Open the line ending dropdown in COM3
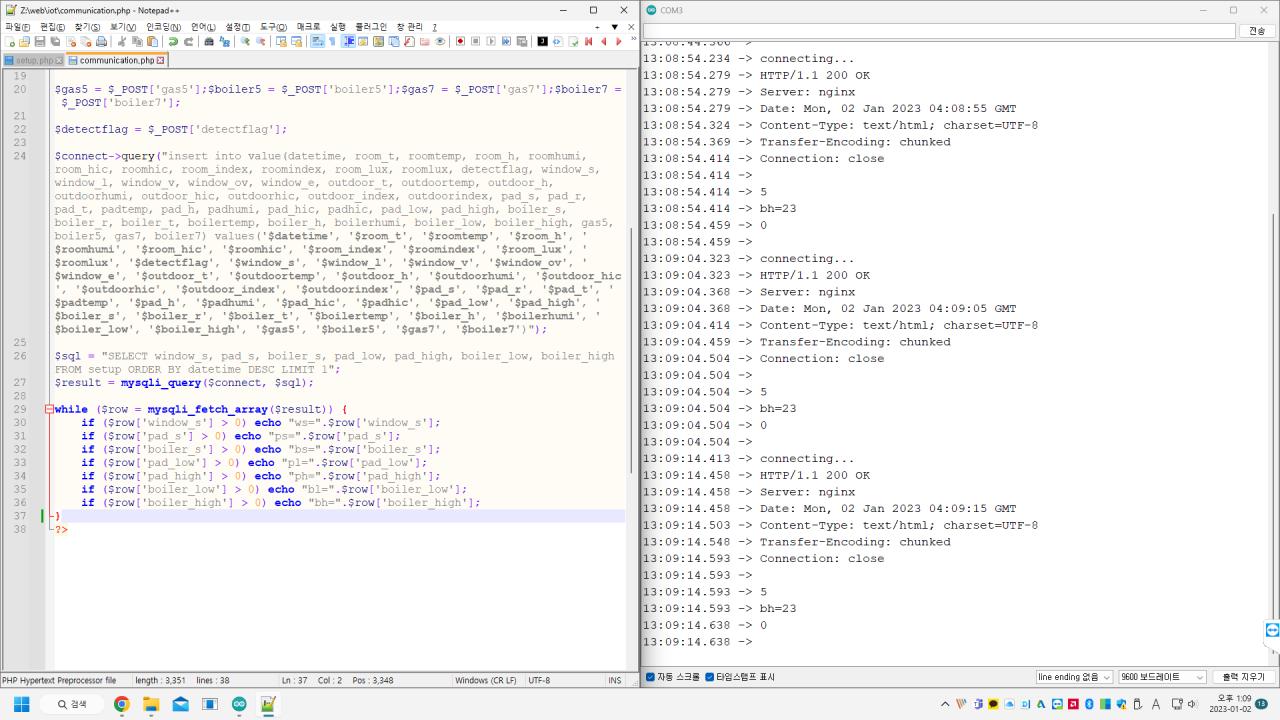Viewport: 1280px width, 720px height. tap(1074, 677)
